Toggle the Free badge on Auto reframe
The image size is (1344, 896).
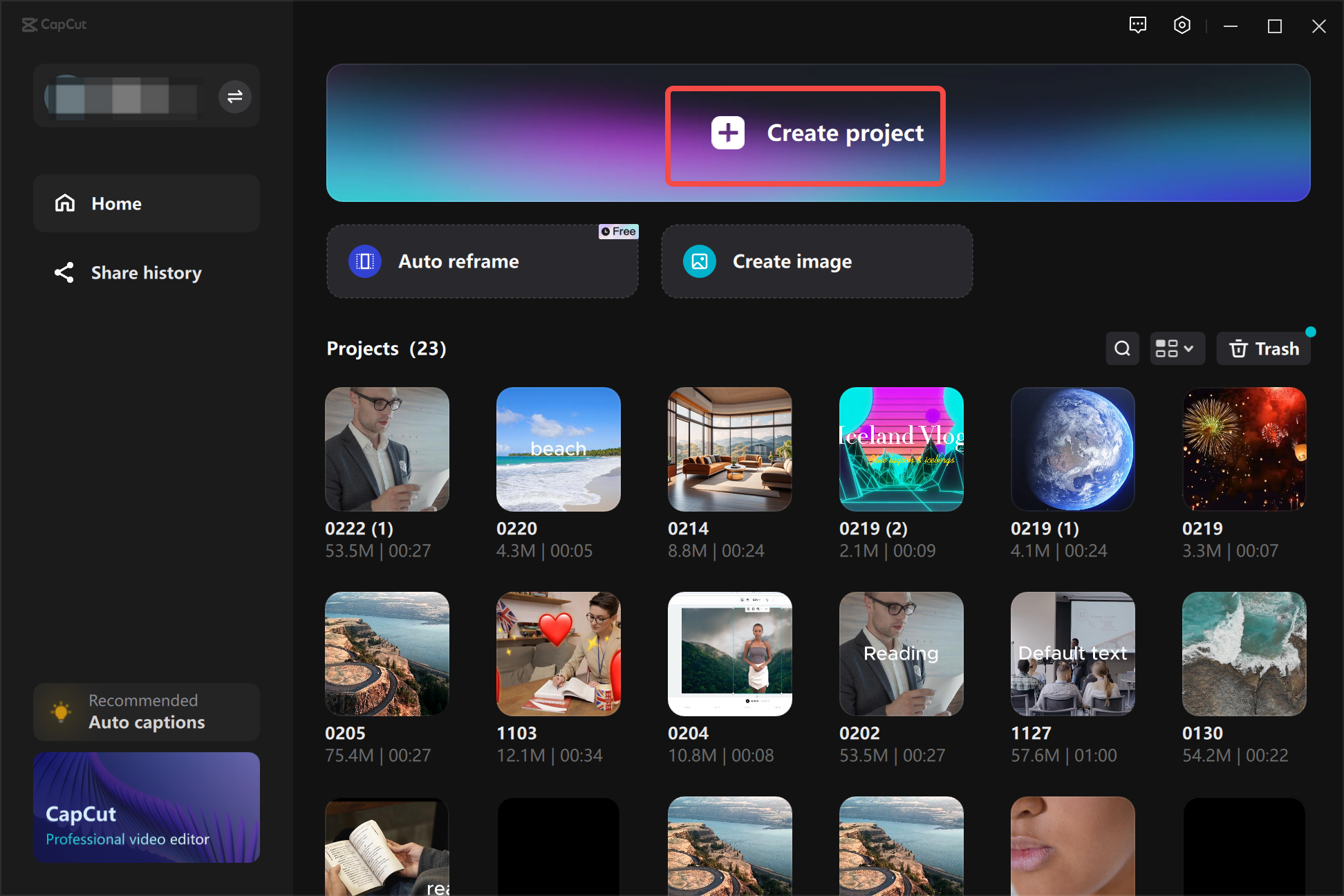pos(618,232)
